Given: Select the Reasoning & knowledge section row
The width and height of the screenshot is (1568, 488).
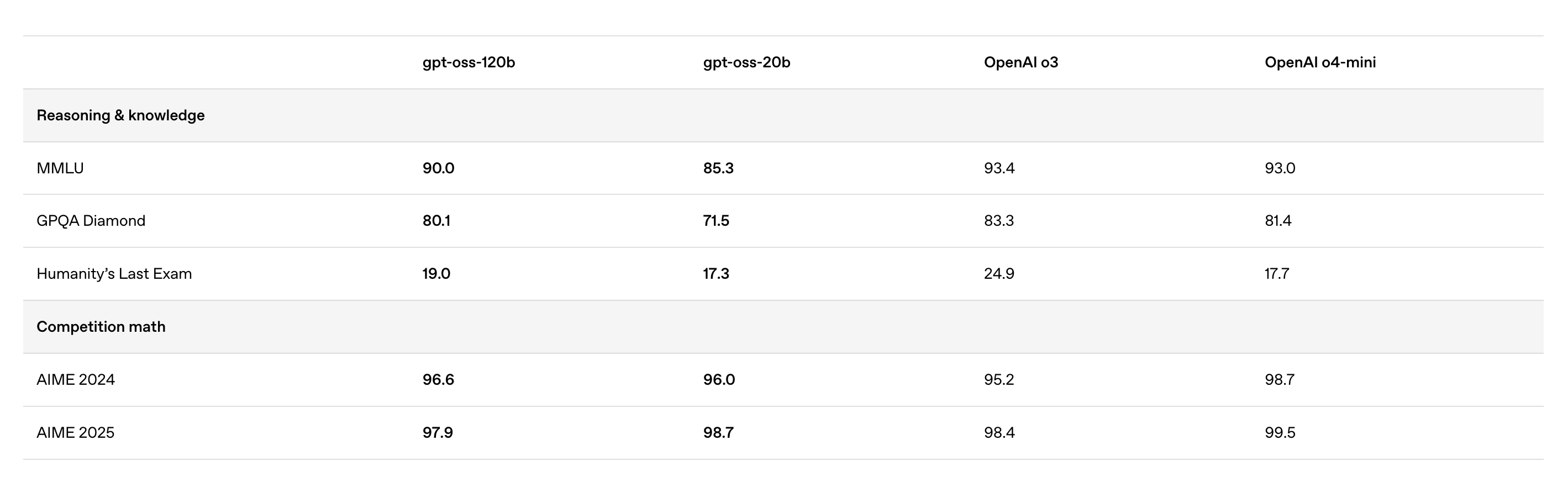Looking at the screenshot, I should pyautogui.click(x=120, y=115).
